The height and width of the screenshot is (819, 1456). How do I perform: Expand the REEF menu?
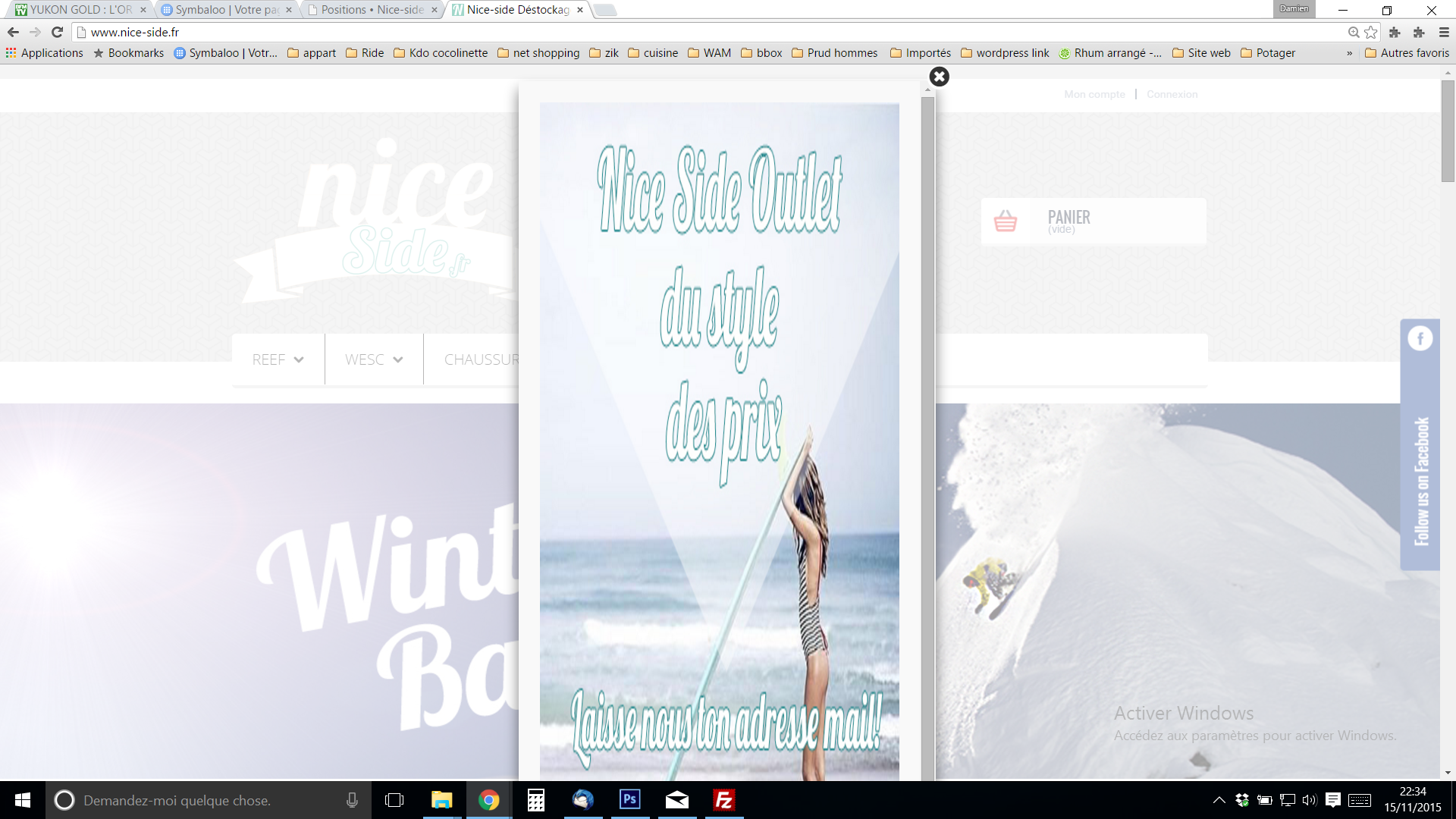[278, 359]
